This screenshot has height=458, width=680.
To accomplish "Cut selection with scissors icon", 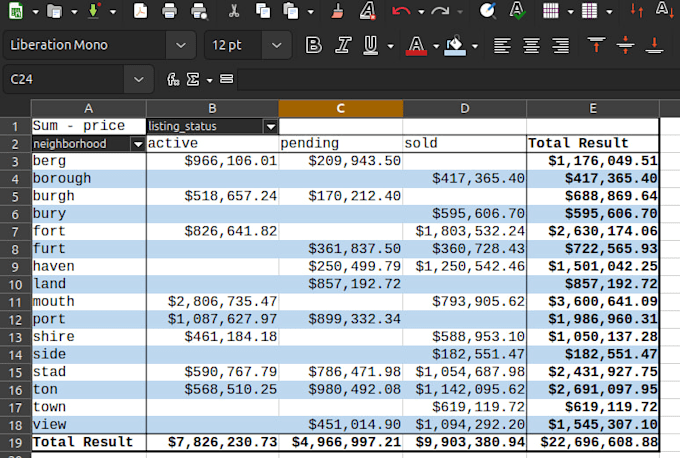I will point(234,11).
